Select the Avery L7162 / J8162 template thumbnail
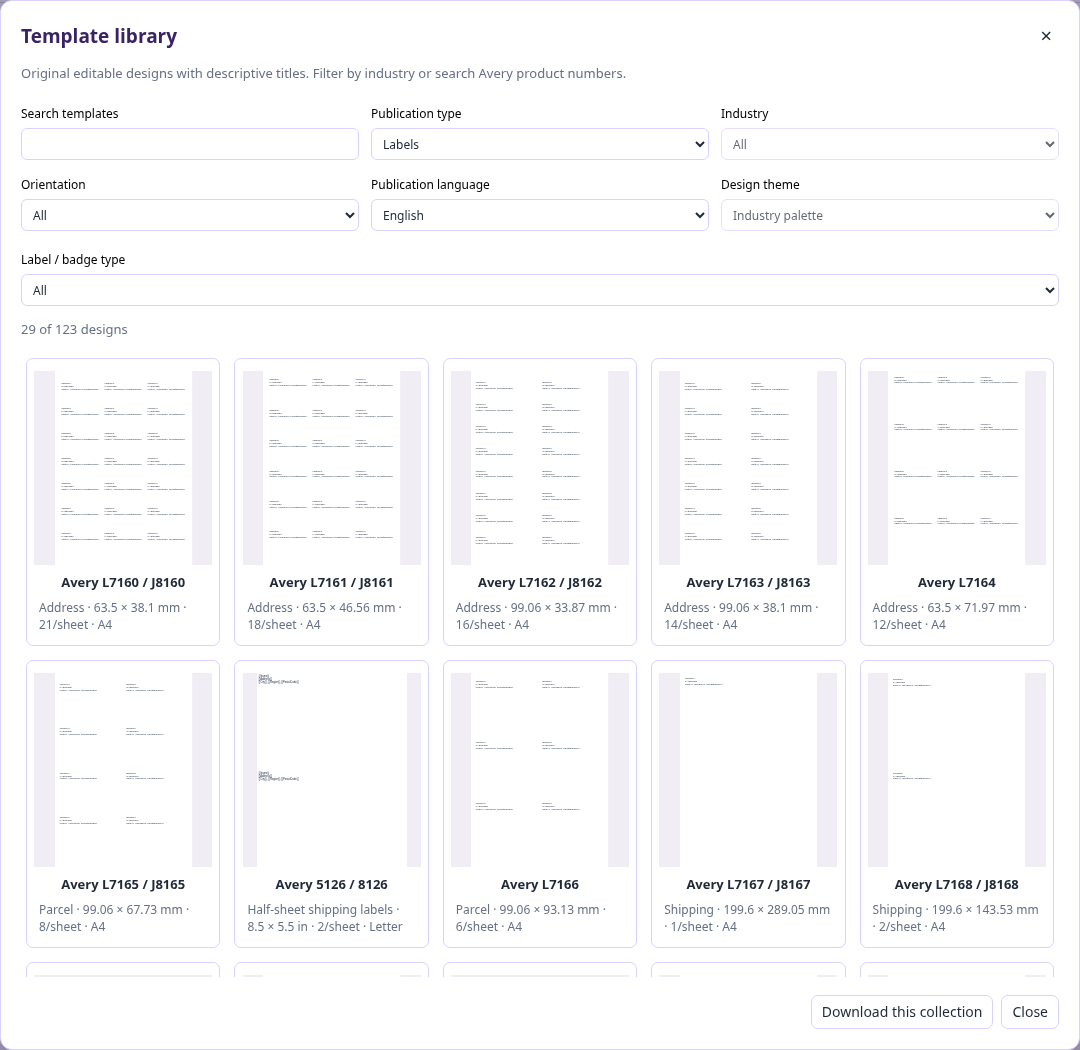Image resolution: width=1080 pixels, height=1050 pixels. pos(539,468)
